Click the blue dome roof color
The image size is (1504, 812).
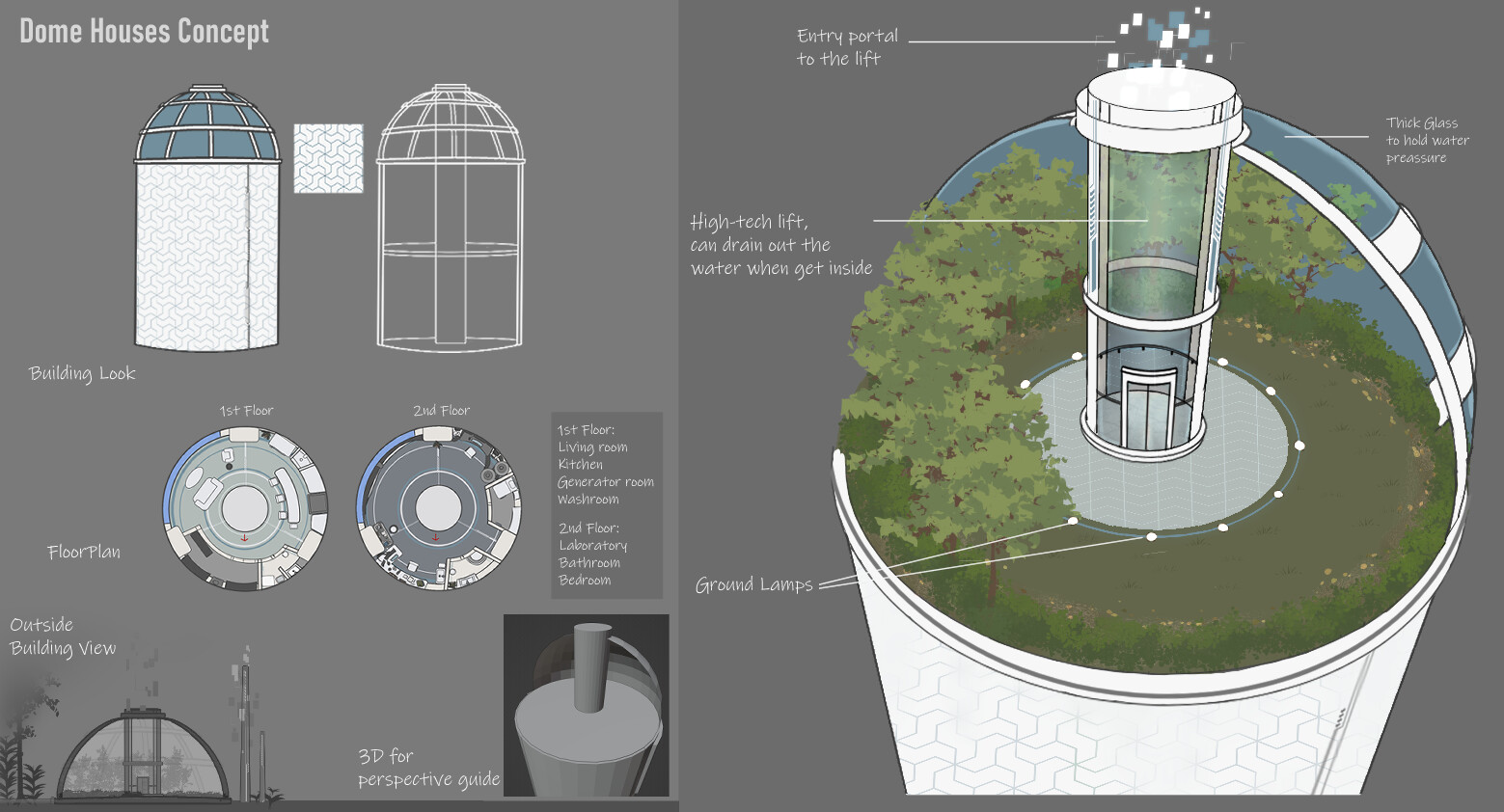pyautogui.click(x=205, y=116)
